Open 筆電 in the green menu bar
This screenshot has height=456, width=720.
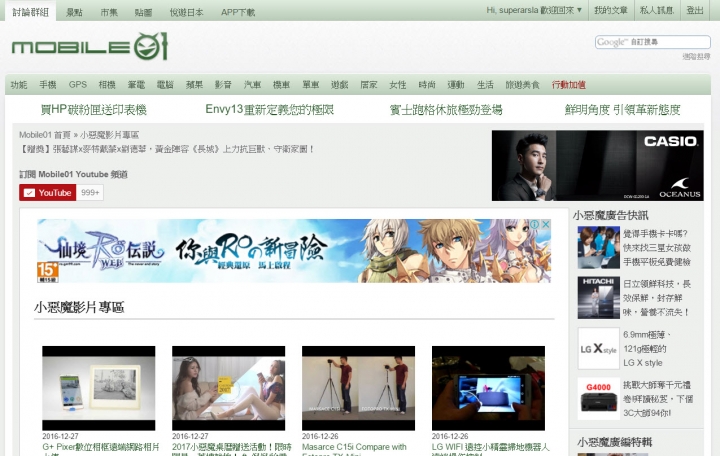136,84
